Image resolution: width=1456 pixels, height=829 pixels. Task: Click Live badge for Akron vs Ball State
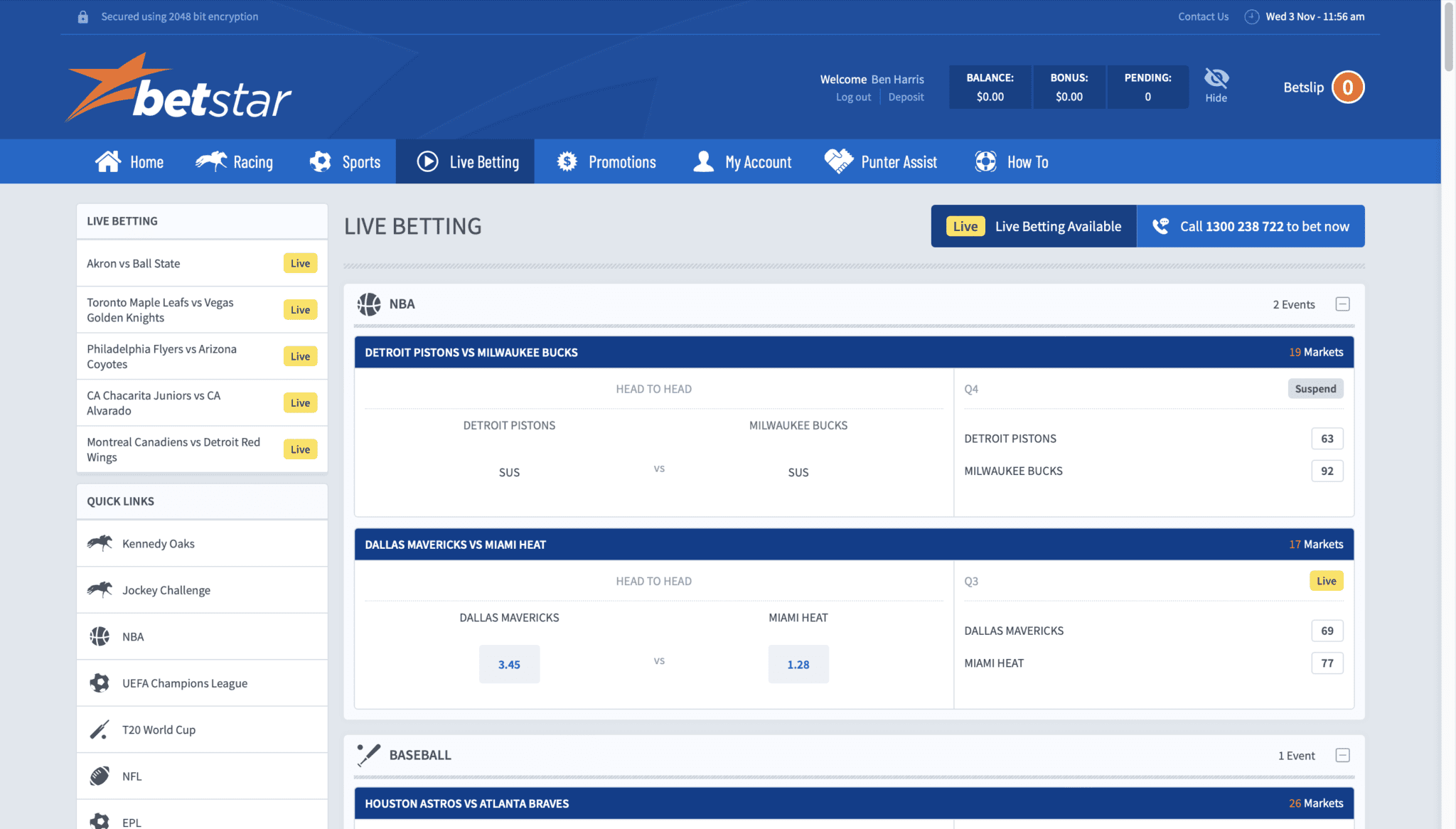coord(300,263)
